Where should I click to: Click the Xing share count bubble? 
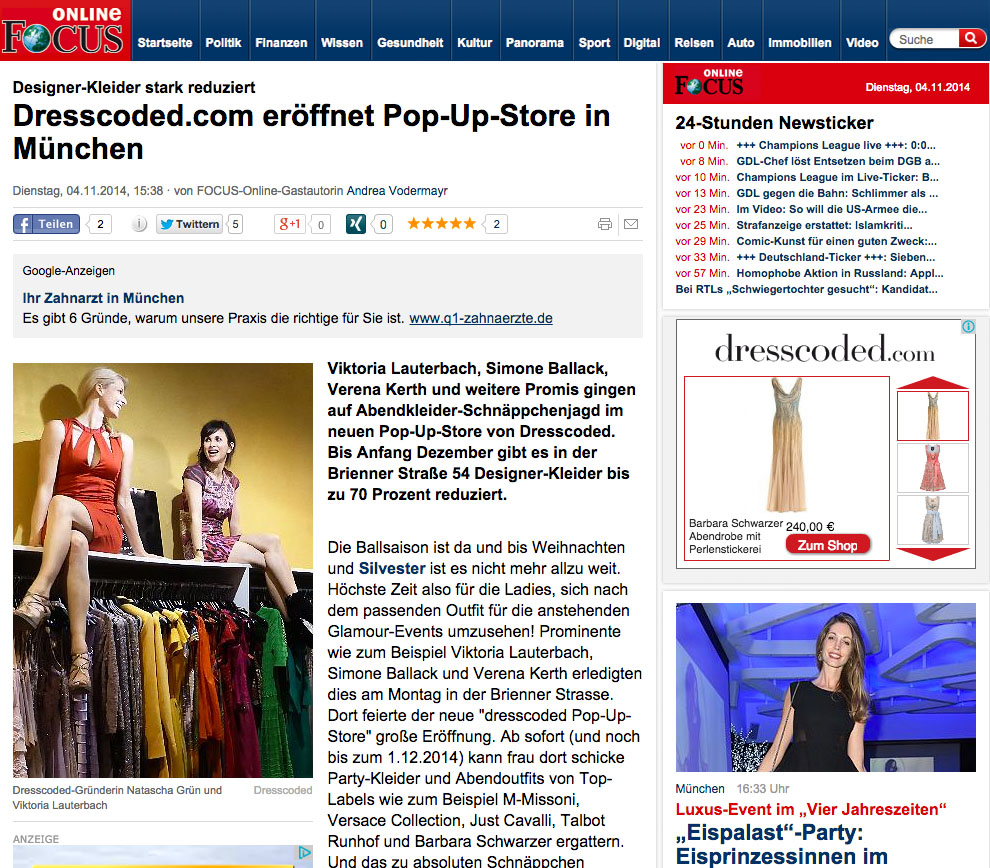[x=383, y=224]
